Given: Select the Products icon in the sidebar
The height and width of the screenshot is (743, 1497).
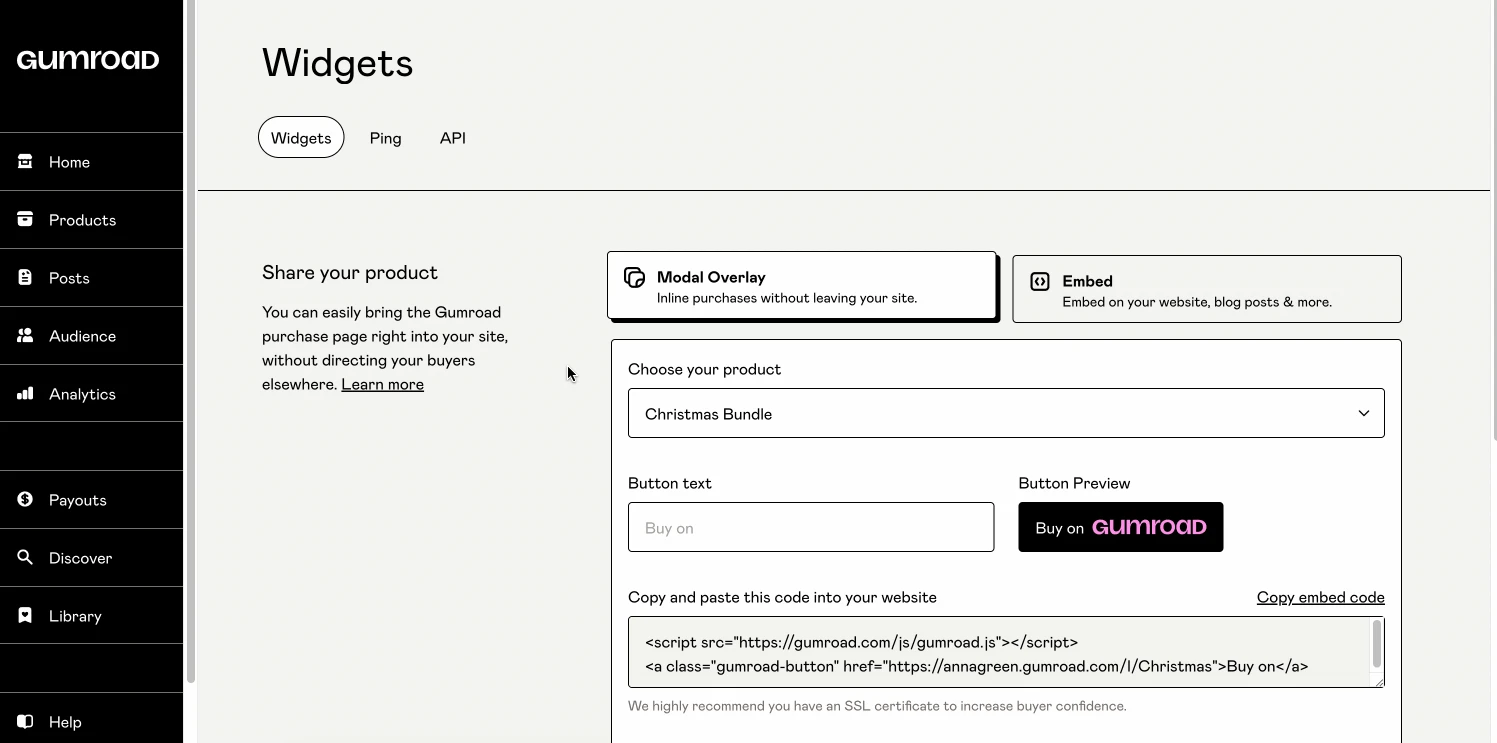Looking at the screenshot, I should coord(25,219).
